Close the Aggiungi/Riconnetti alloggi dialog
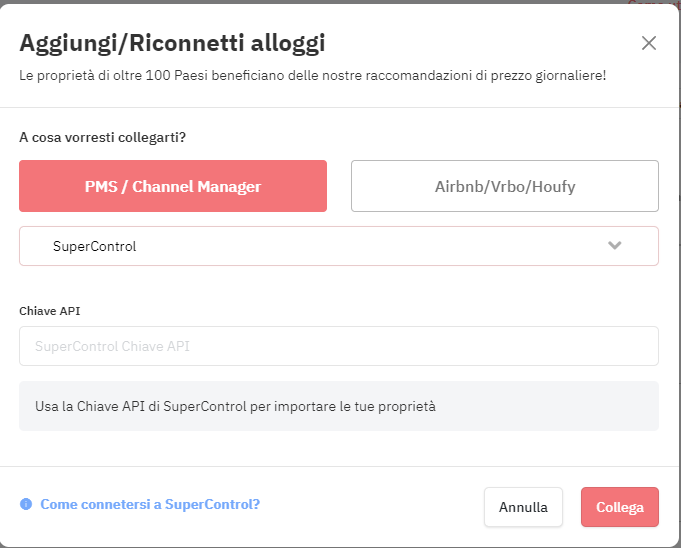This screenshot has width=681, height=548. [x=649, y=43]
